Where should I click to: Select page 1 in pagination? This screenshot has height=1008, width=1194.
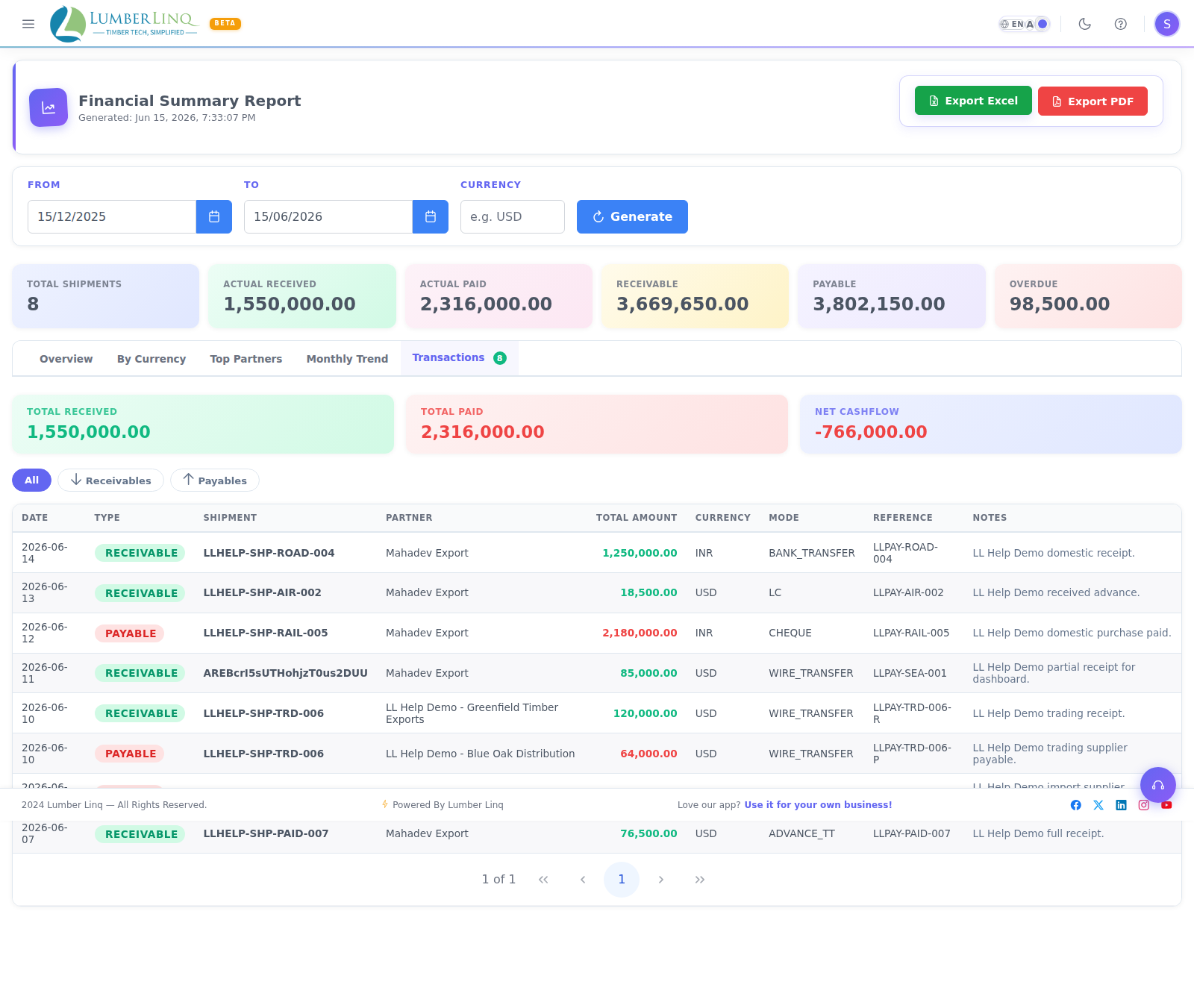(622, 880)
